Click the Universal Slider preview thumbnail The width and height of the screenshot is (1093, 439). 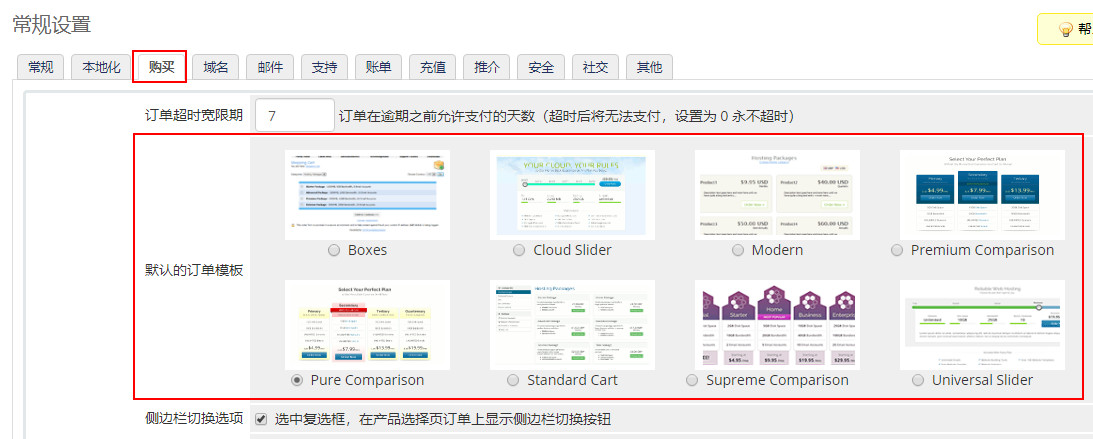point(982,325)
